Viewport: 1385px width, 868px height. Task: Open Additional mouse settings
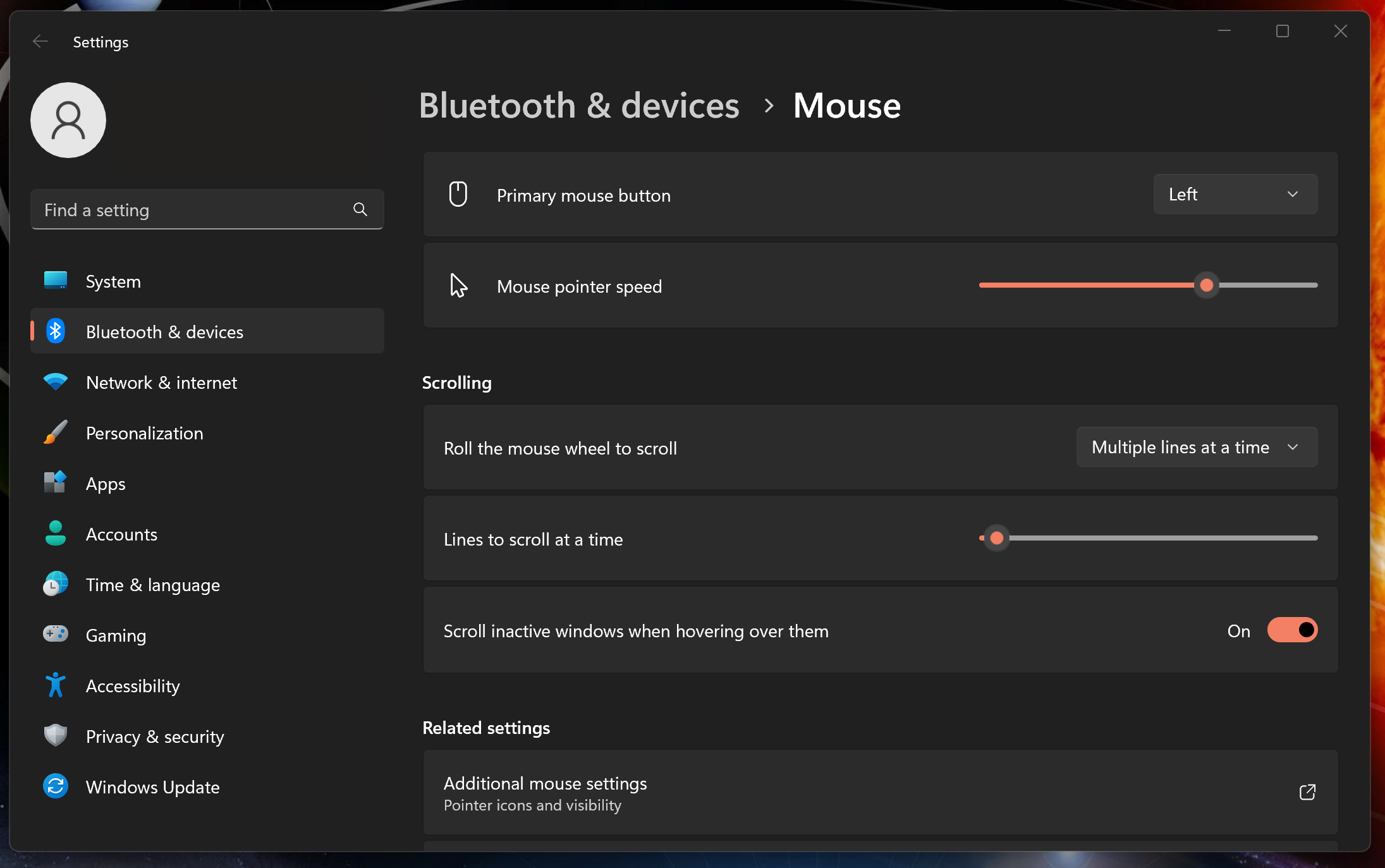[545, 783]
